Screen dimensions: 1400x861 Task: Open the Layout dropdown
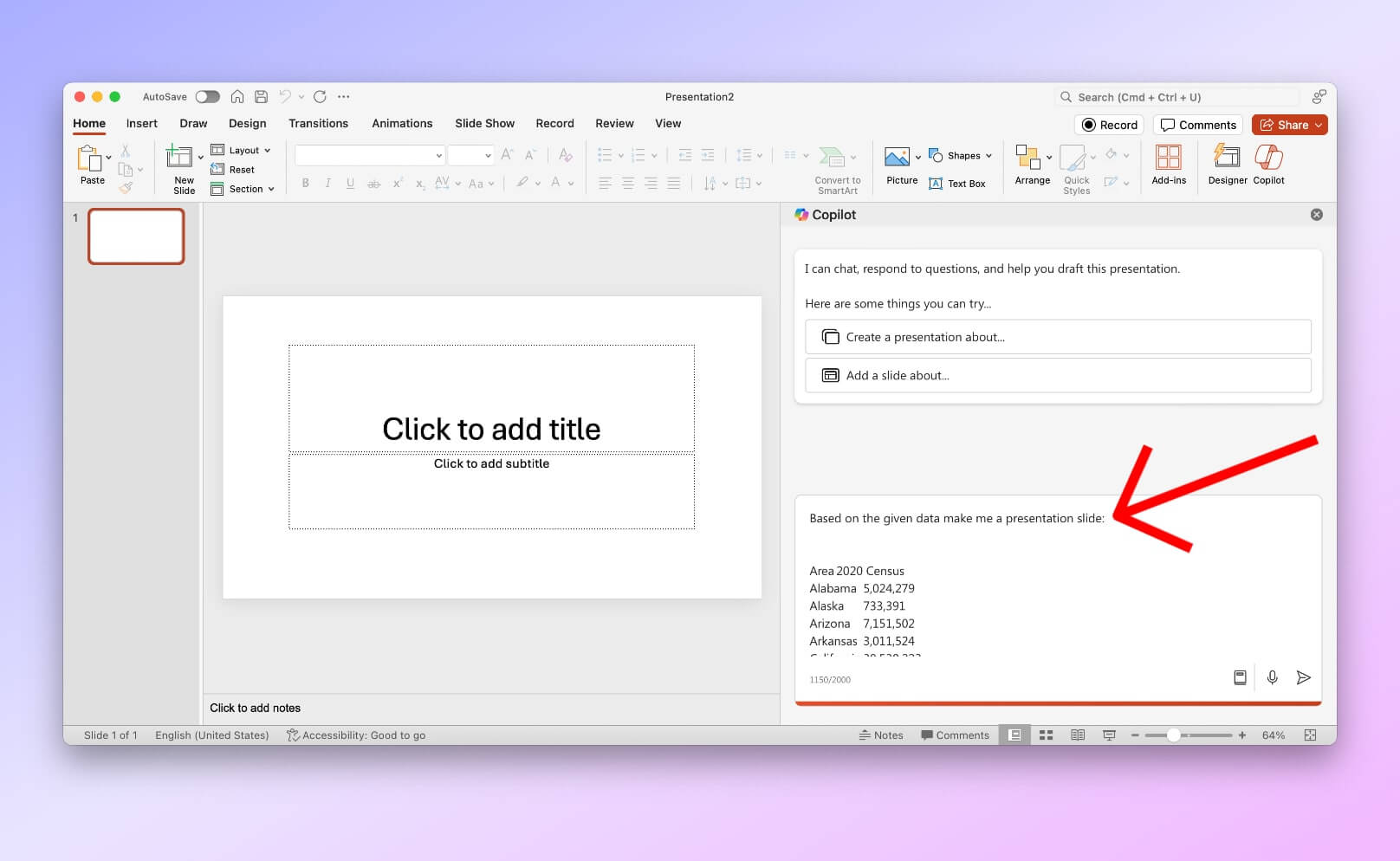coord(243,150)
